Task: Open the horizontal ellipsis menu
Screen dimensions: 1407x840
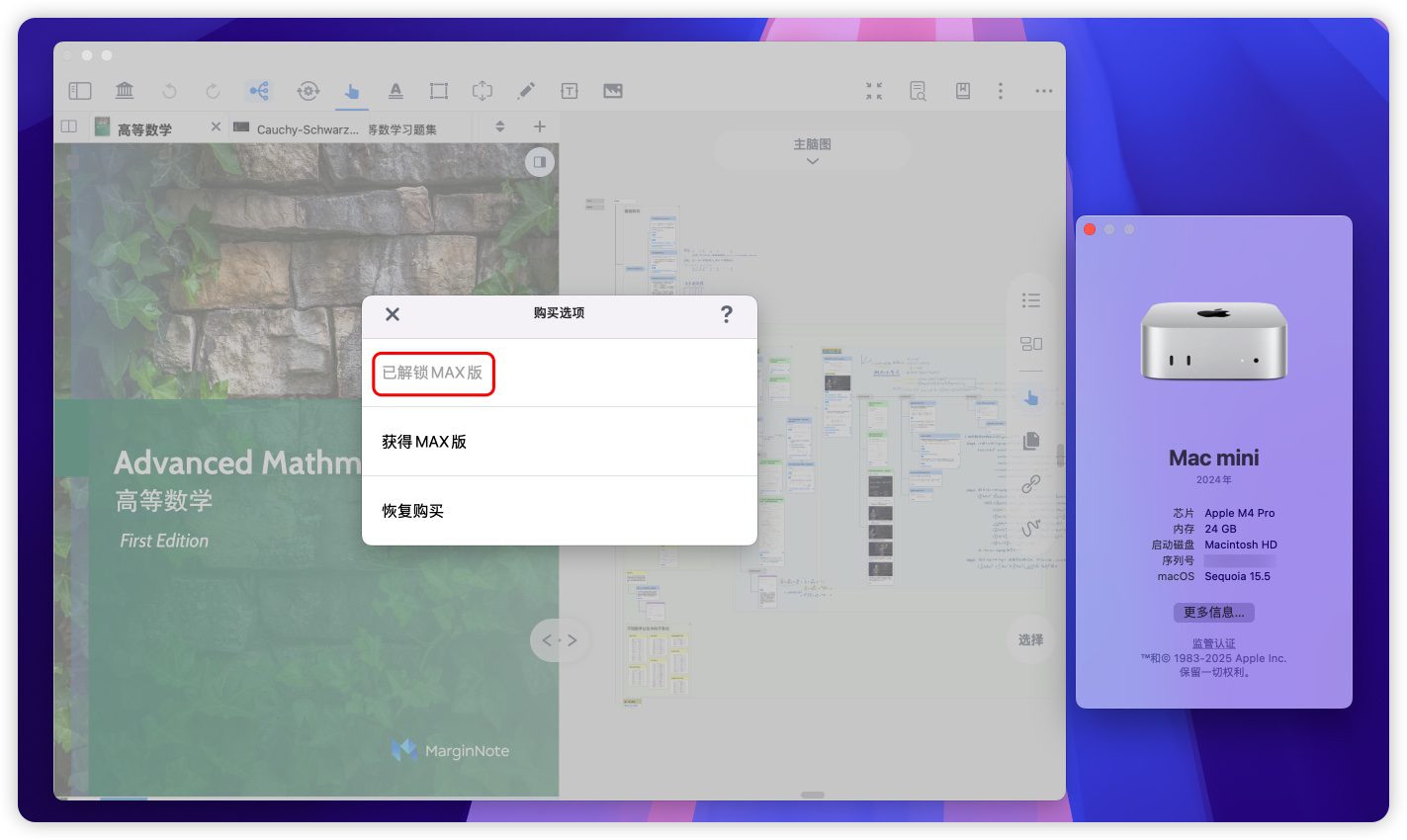Action: coord(1044,91)
